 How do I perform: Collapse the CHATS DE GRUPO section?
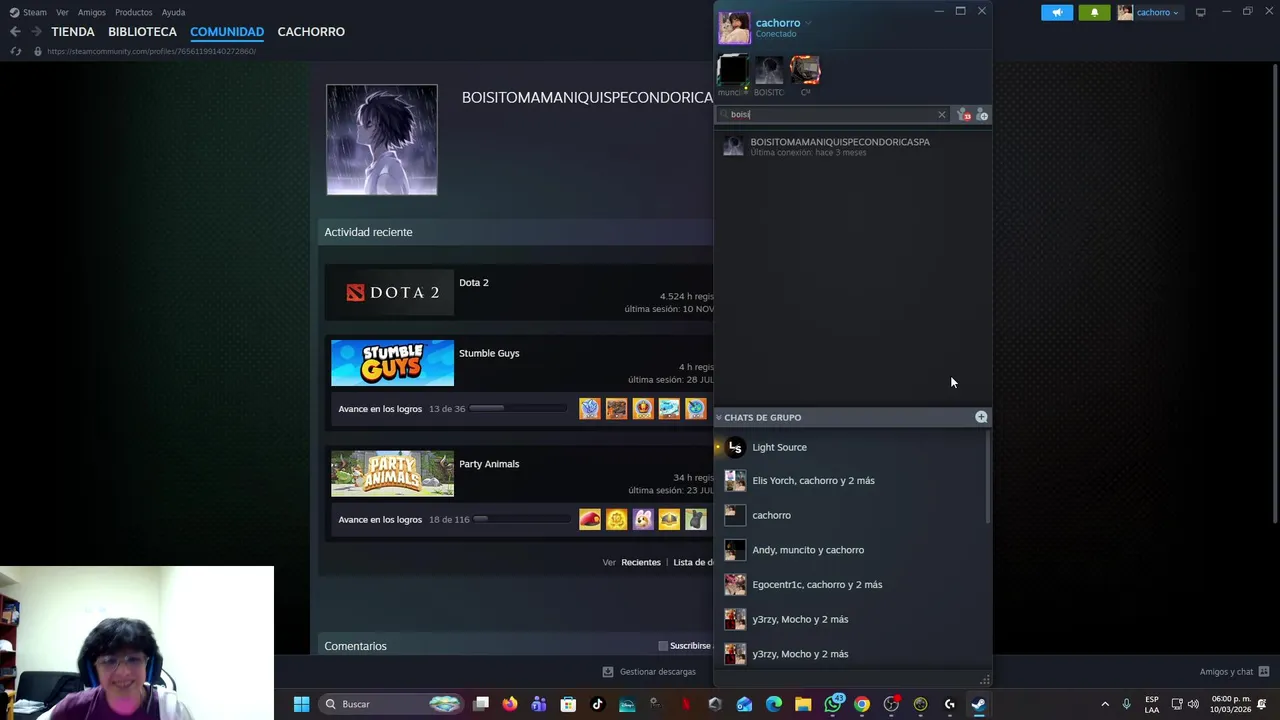click(x=718, y=417)
